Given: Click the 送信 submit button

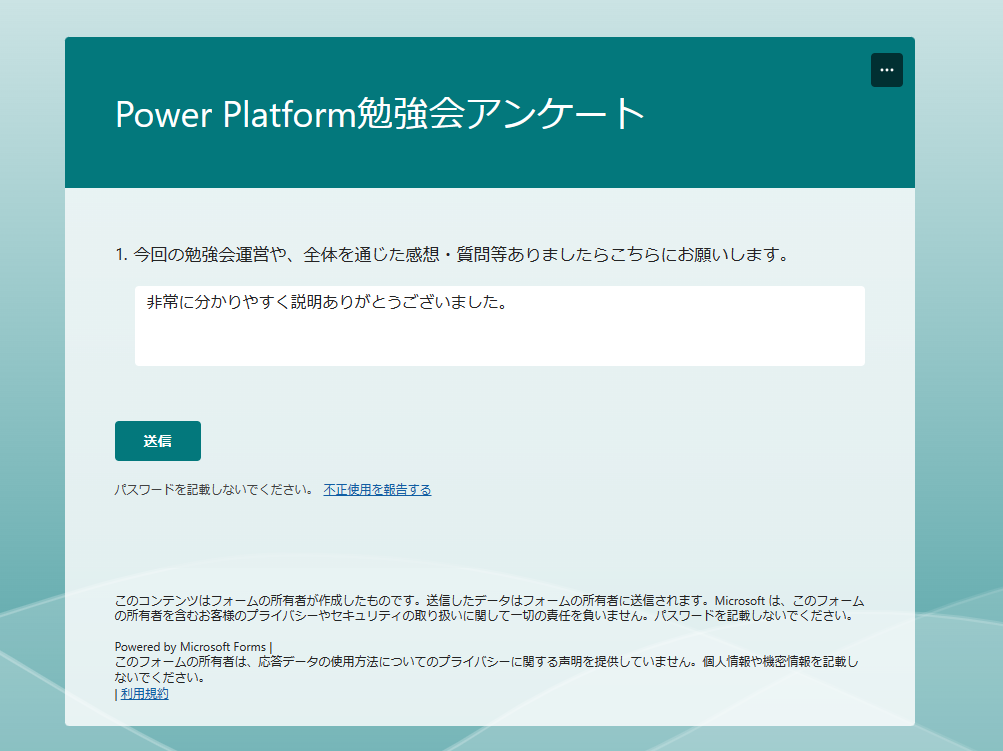Looking at the screenshot, I should 158,441.
